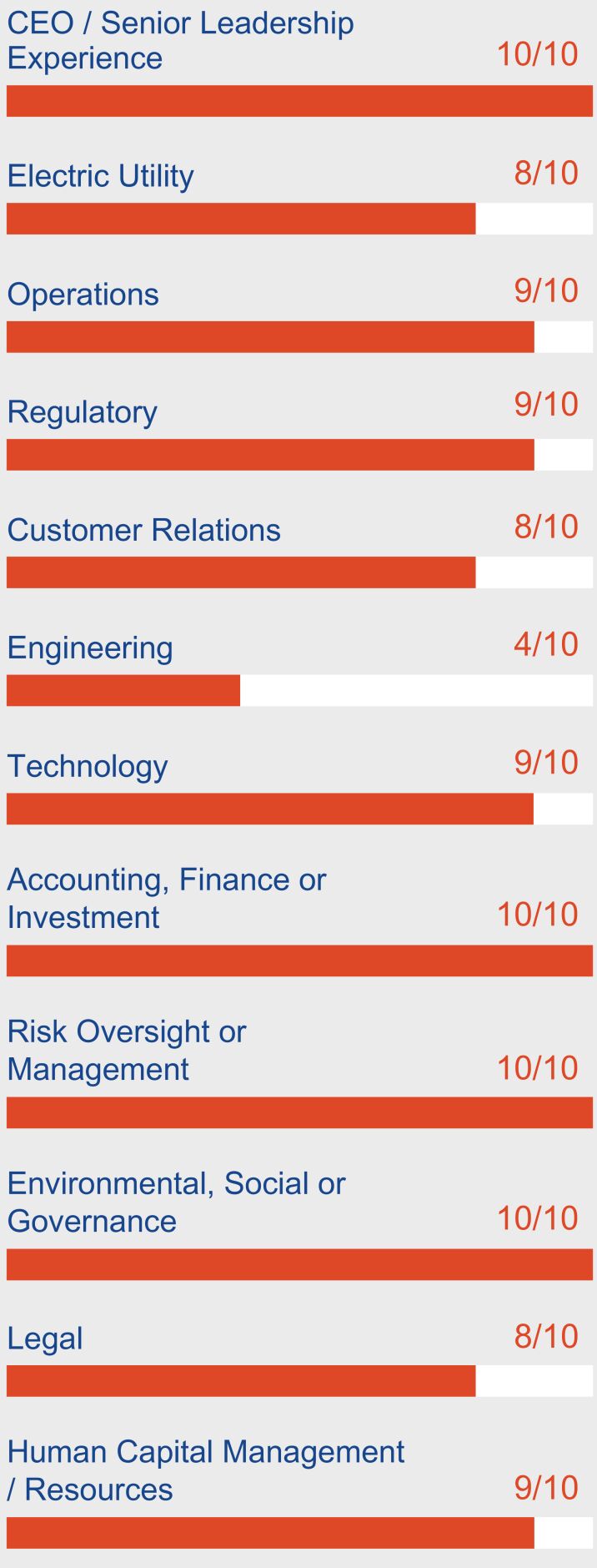Image resolution: width=597 pixels, height=1568 pixels.
Task: Click the Technology progress bar
Action: [x=270, y=809]
